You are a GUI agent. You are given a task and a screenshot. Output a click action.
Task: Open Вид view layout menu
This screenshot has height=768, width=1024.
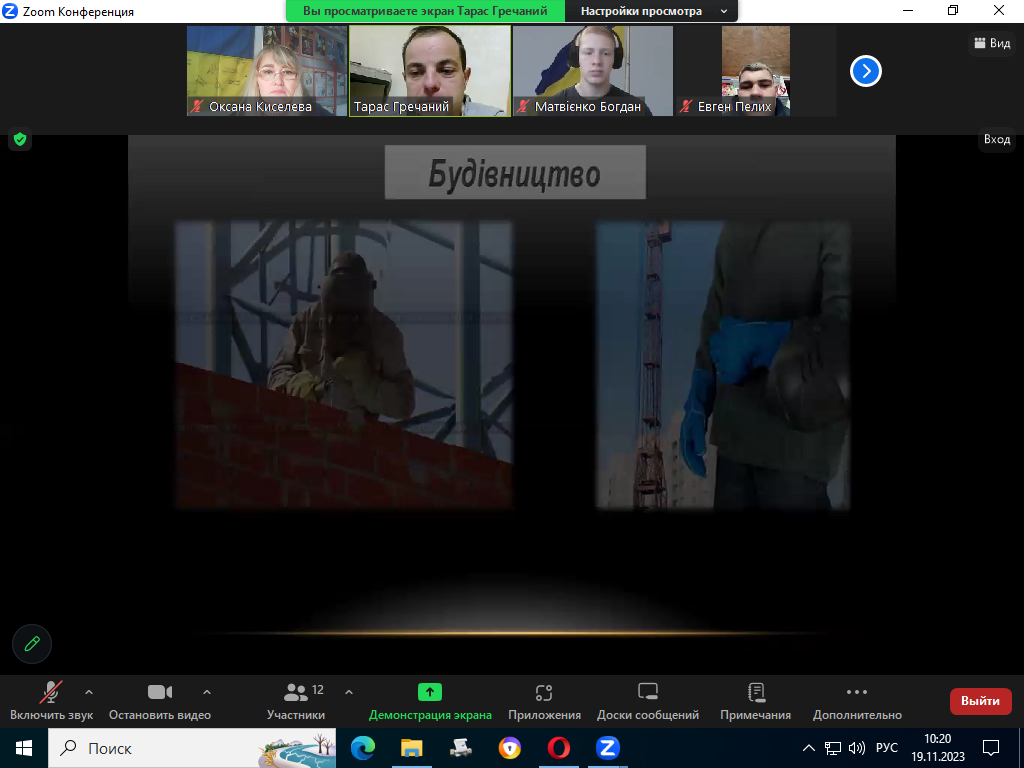click(992, 43)
